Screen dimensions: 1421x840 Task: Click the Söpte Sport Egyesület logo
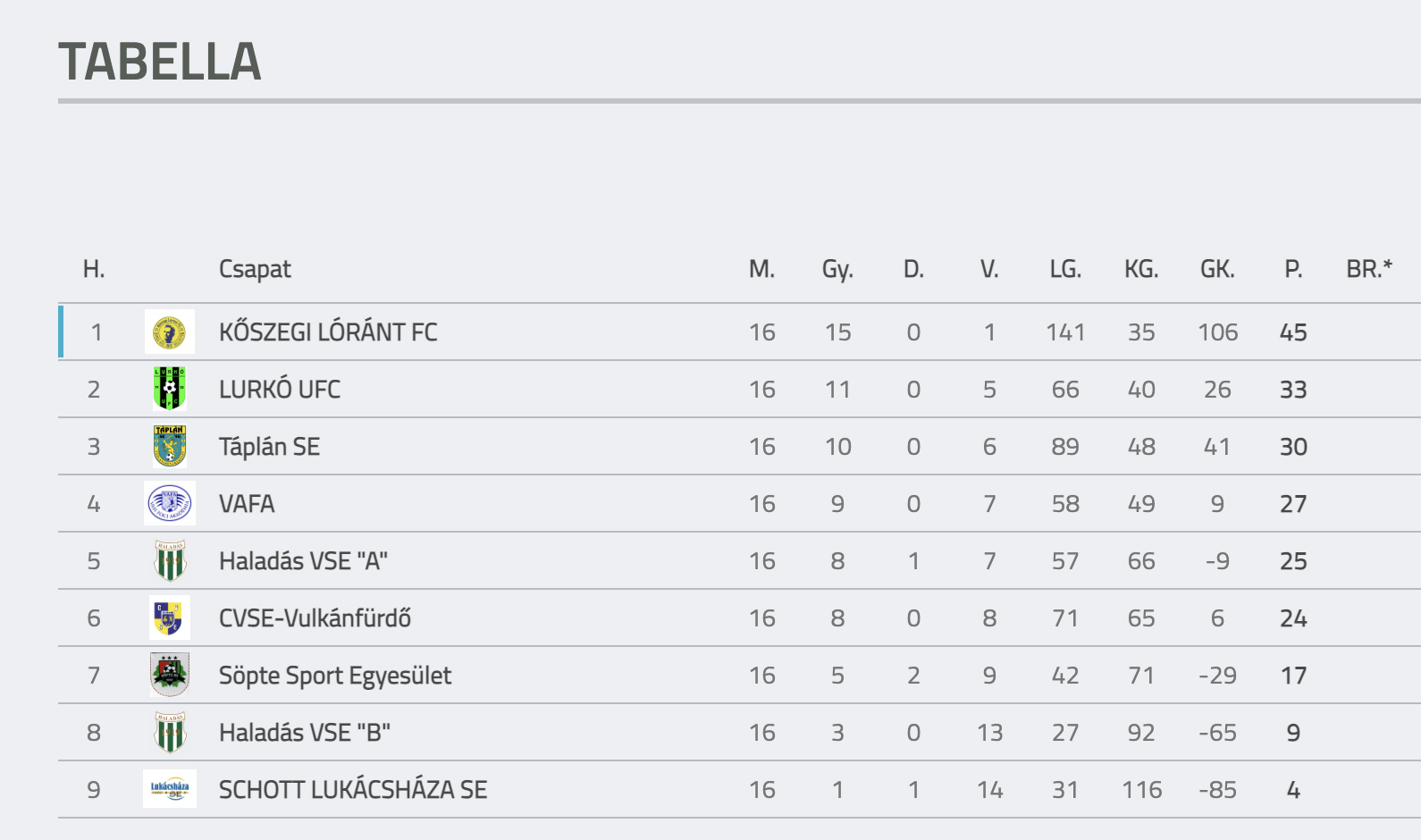point(170,675)
